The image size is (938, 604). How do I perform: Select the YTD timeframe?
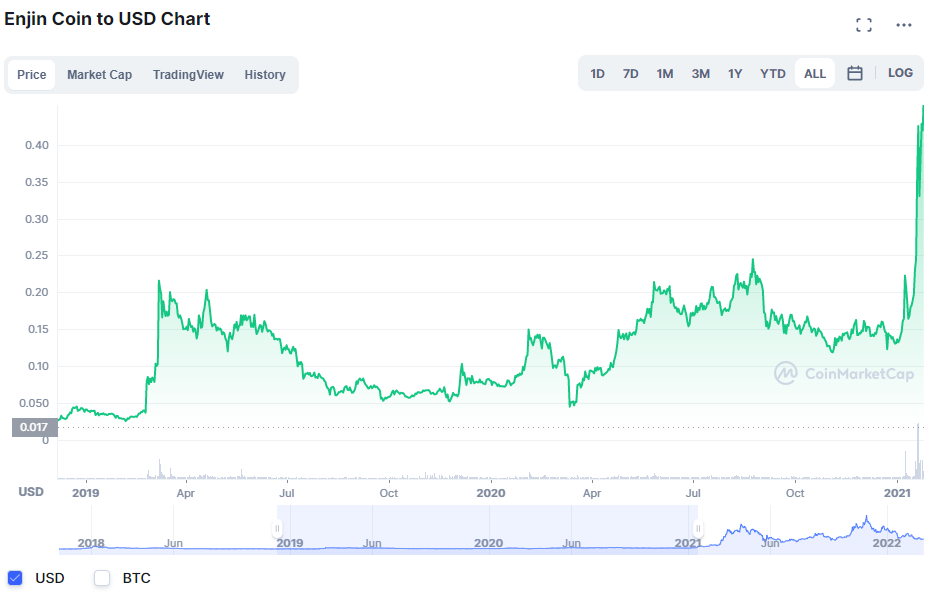click(772, 73)
